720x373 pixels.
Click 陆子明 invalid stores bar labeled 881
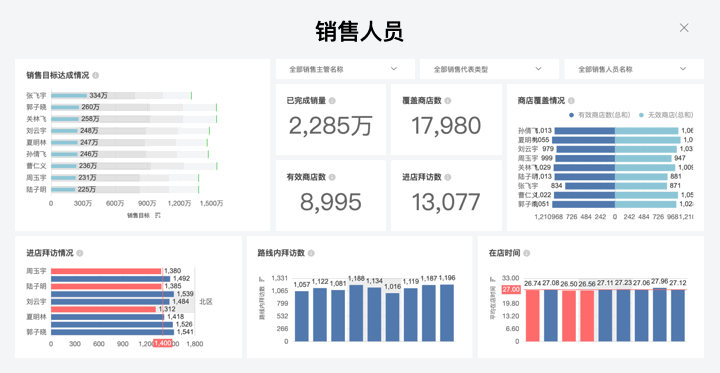coord(641,176)
